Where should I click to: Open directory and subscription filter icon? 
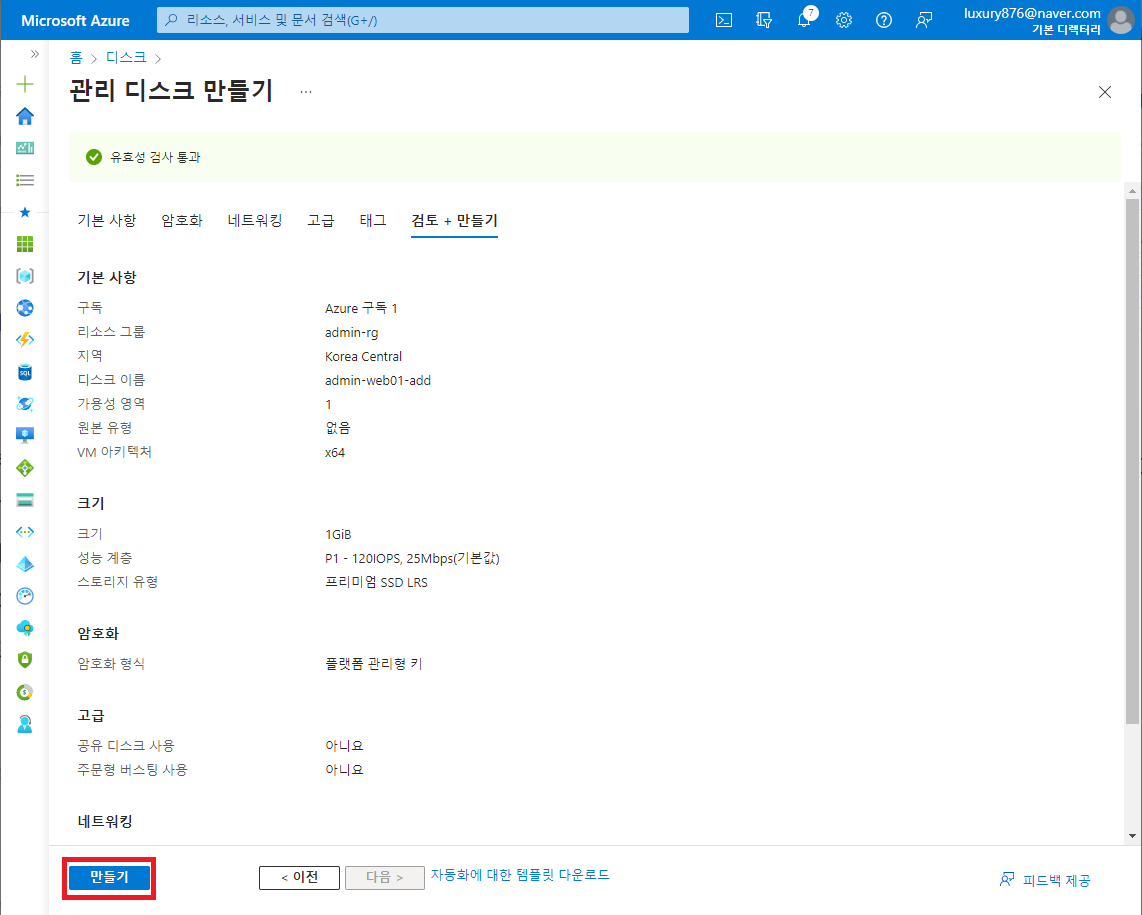[x=764, y=20]
